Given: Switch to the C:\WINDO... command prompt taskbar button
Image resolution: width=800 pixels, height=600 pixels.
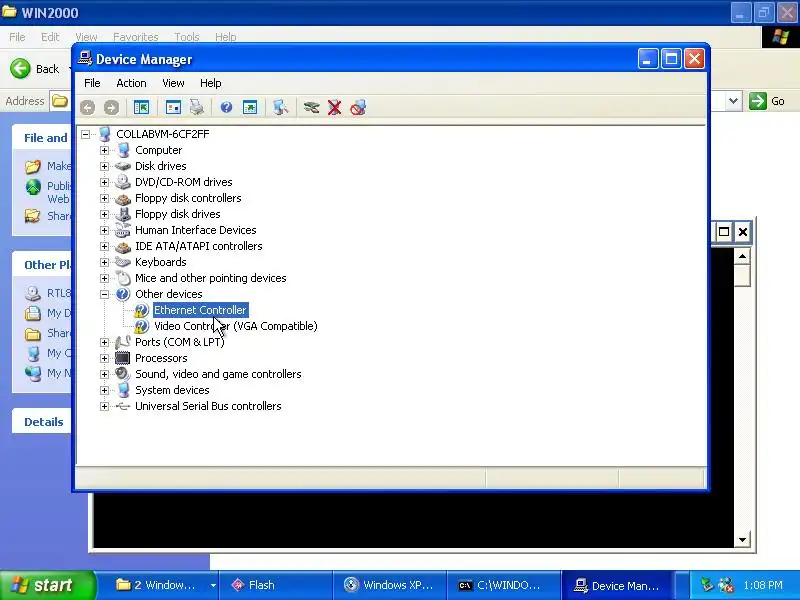Looking at the screenshot, I should pos(504,585).
